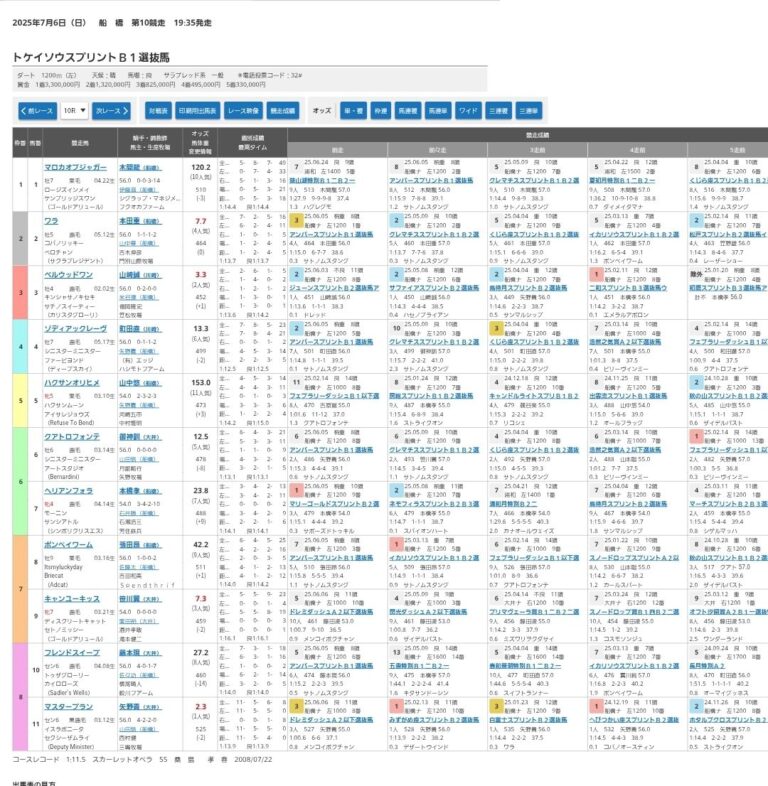Select the オッズ odds tab
This screenshot has width=768, height=786.
[x=322, y=111]
